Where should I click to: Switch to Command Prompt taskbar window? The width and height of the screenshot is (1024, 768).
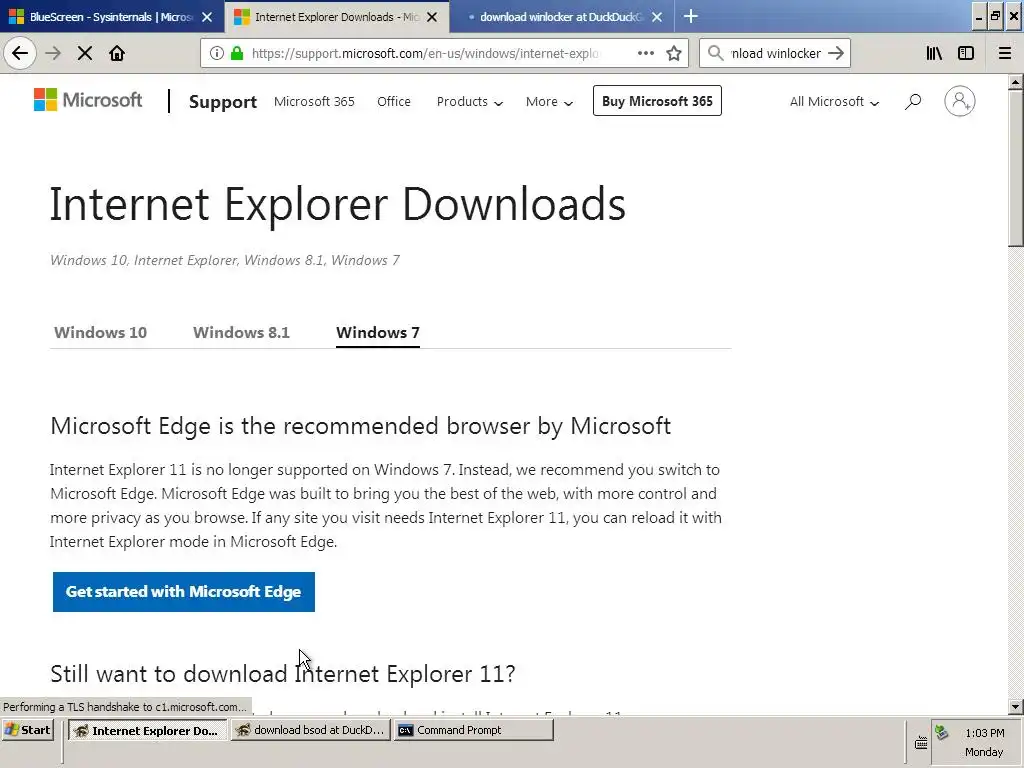[473, 730]
